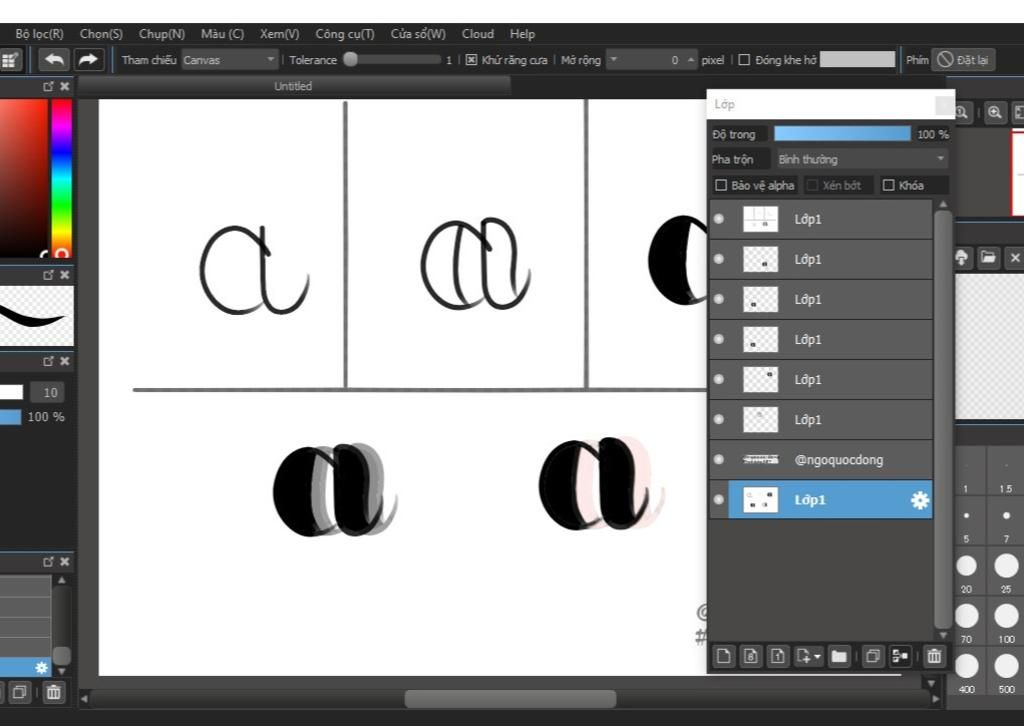The width and height of the screenshot is (1024, 726).
Task: Undock the color panel with its pop-out icon
Action: 48,86
